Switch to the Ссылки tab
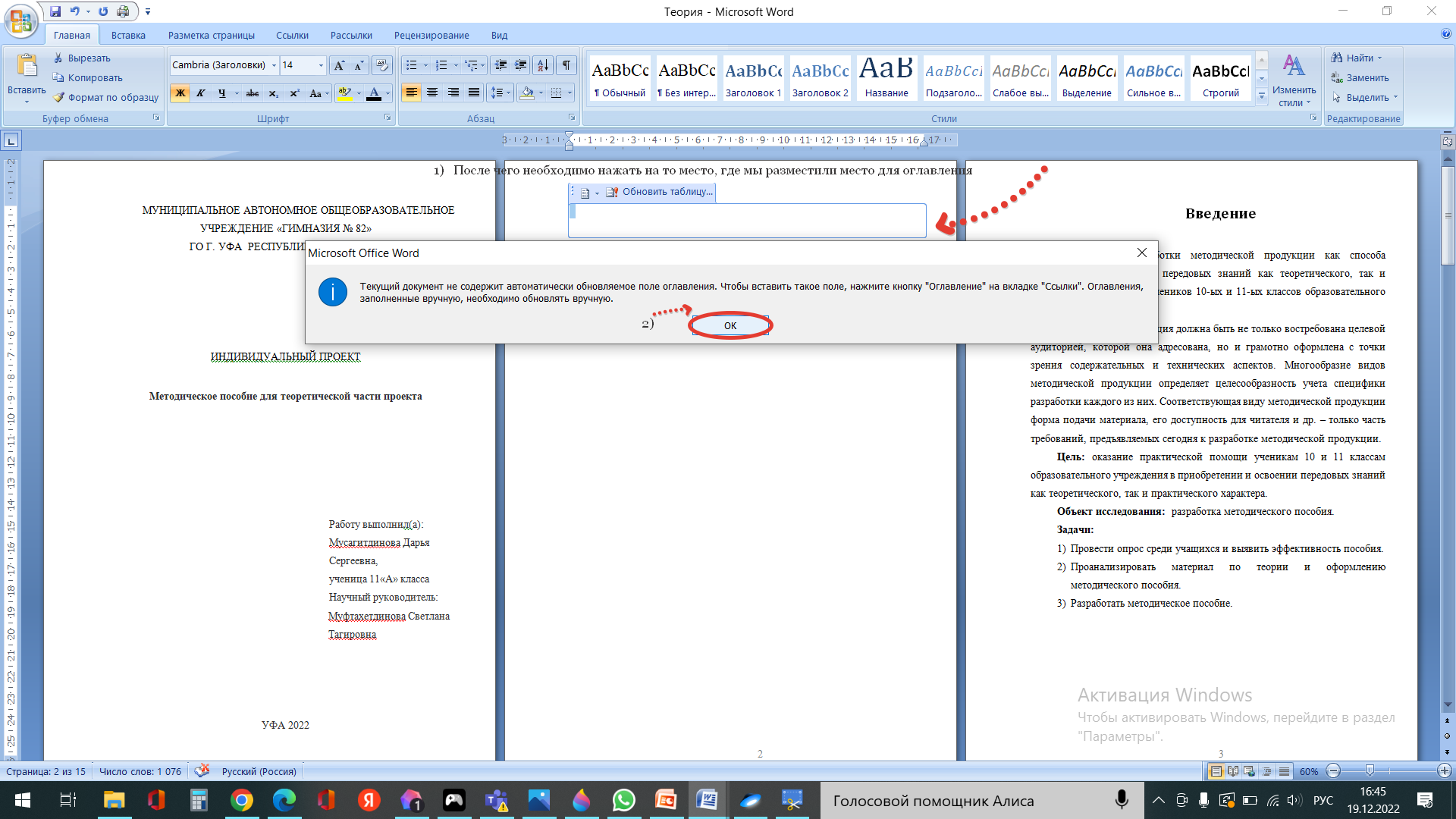1456x819 pixels. (x=292, y=35)
